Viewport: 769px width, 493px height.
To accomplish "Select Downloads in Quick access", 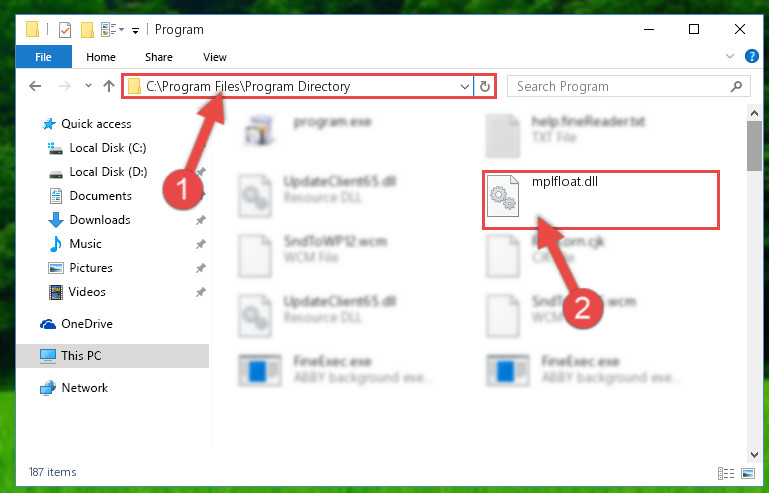I will (100, 220).
